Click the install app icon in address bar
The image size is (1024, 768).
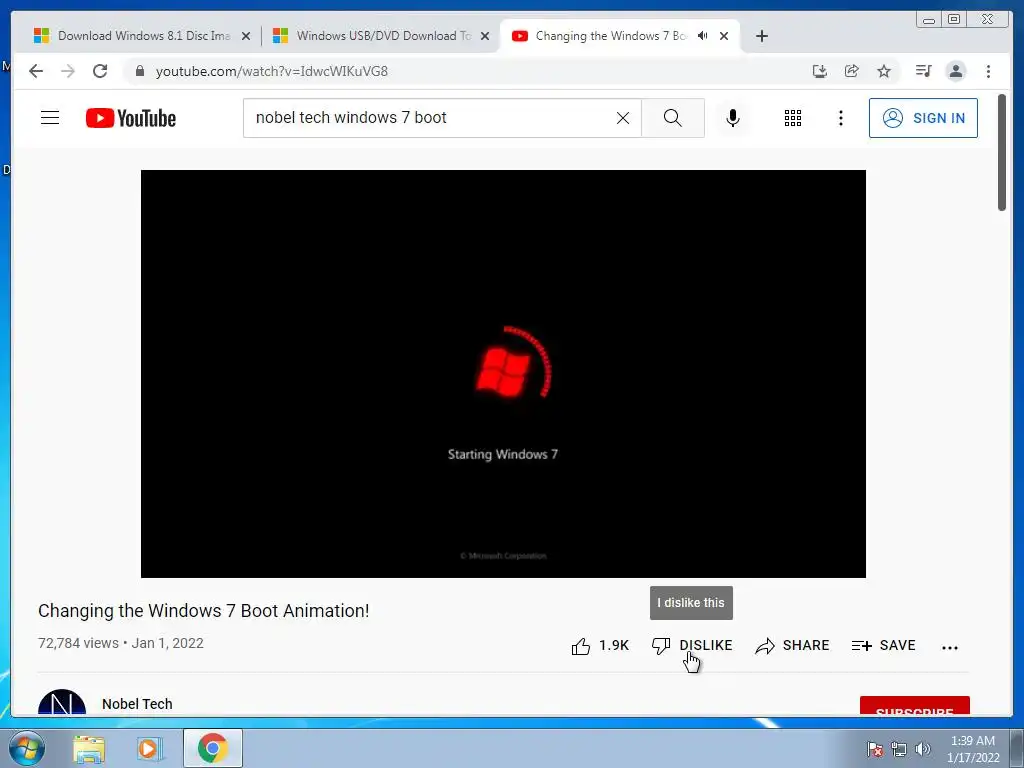tap(820, 71)
